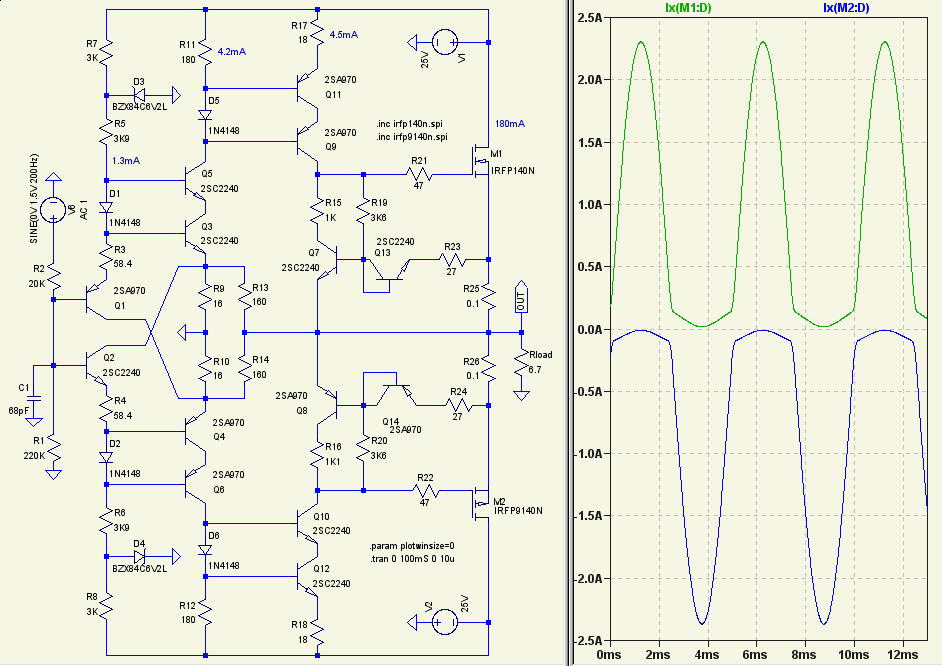Select transistor Q13 2SC2240
This screenshot has height=666, width=942.
(390, 271)
